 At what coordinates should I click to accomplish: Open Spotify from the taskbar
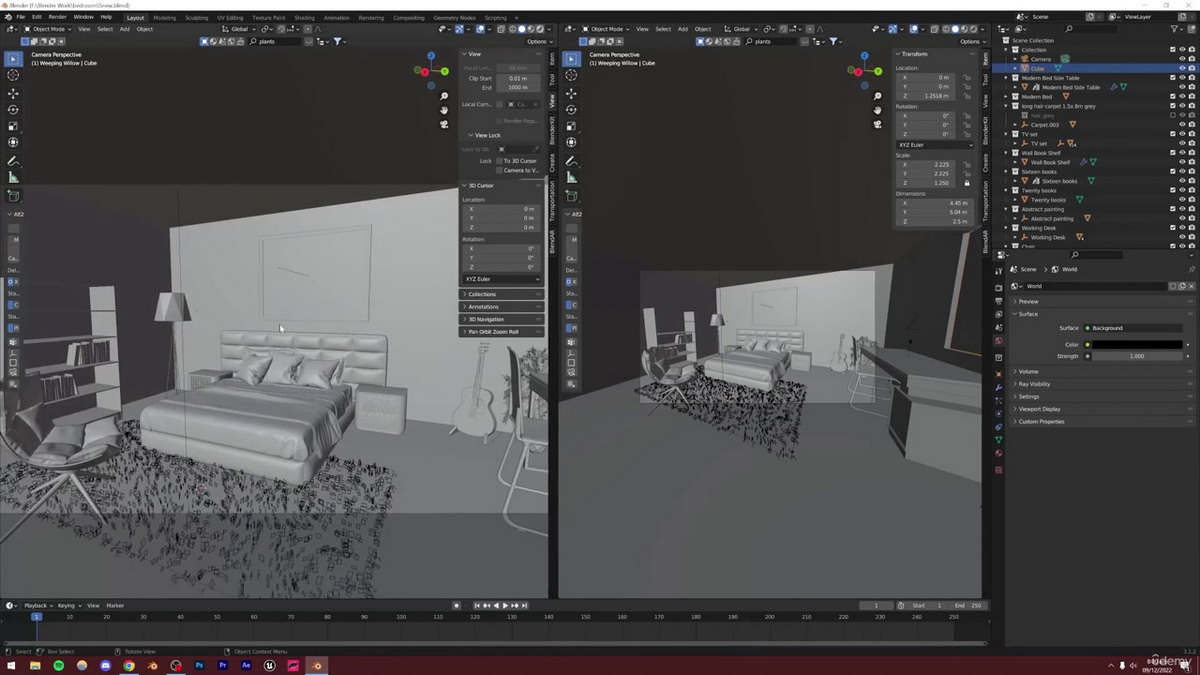pyautogui.click(x=58, y=665)
